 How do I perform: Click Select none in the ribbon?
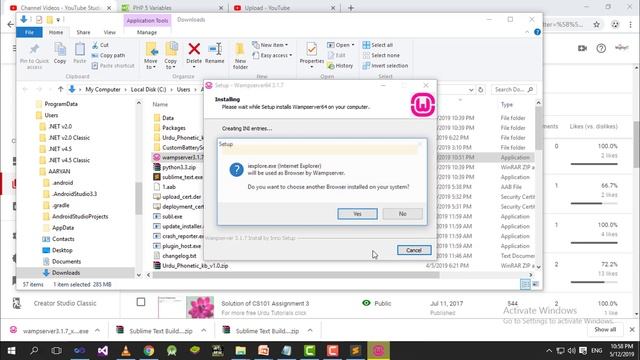point(381,55)
